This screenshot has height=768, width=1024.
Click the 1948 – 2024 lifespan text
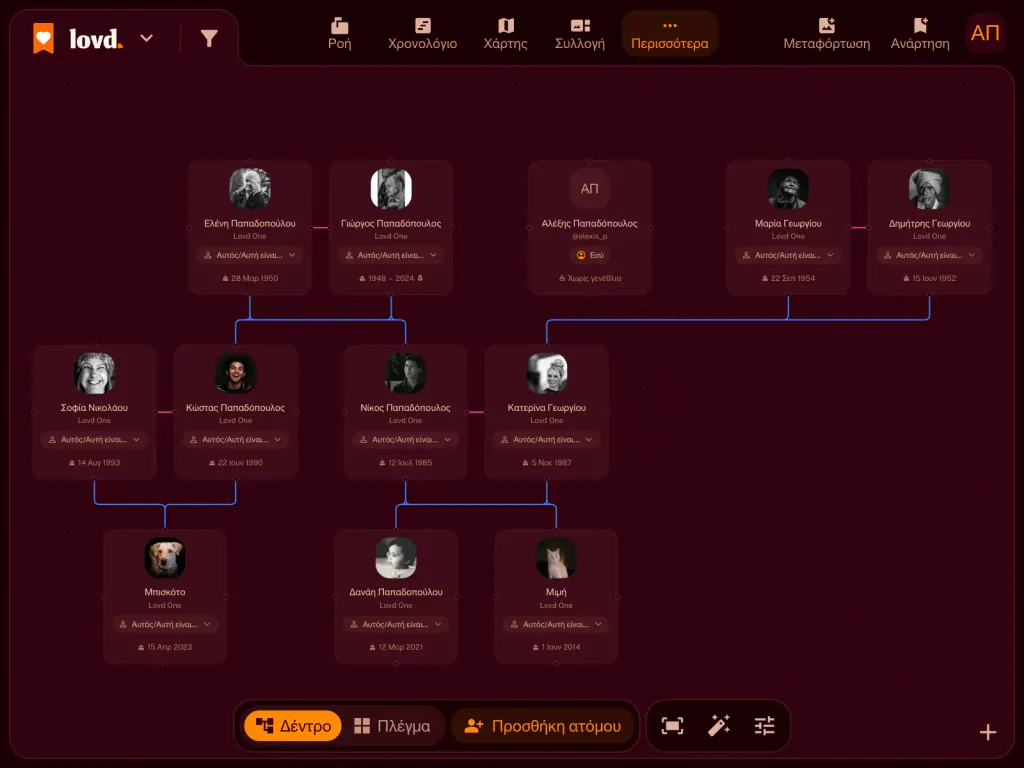tap(391, 278)
